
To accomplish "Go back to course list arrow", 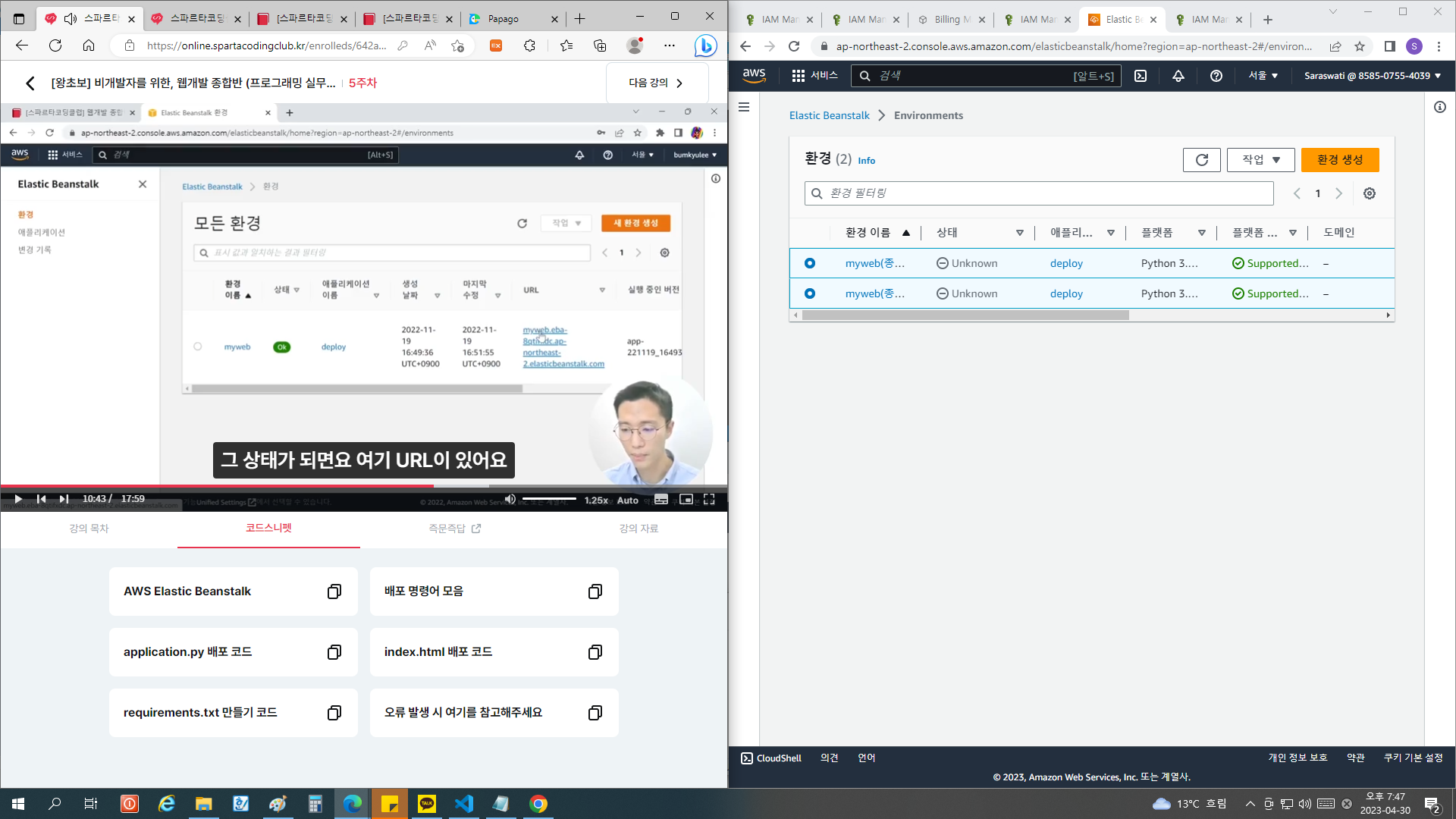I will click(30, 83).
